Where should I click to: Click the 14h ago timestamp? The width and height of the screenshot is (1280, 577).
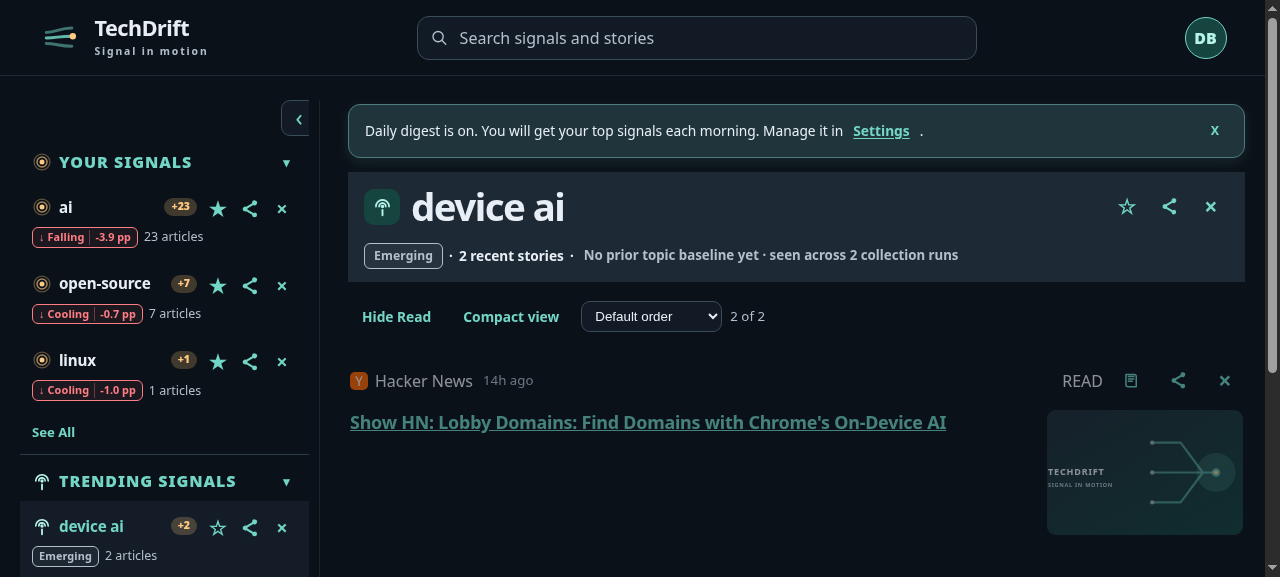pos(508,381)
